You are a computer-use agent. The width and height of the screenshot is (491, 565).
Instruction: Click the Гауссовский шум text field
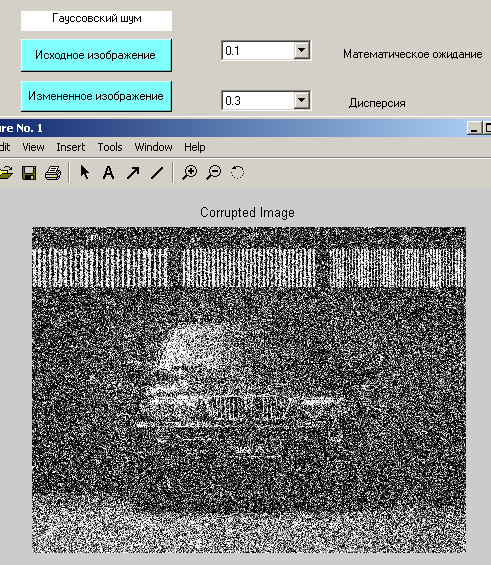tap(96, 21)
